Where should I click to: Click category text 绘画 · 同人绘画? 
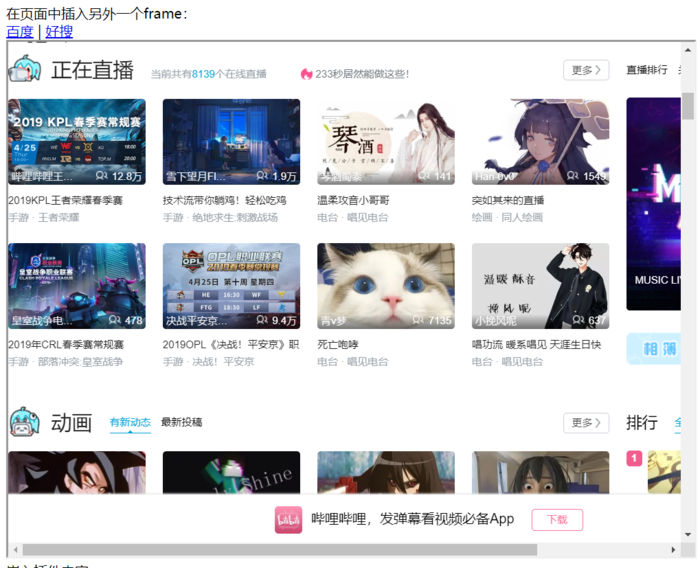pos(508,217)
